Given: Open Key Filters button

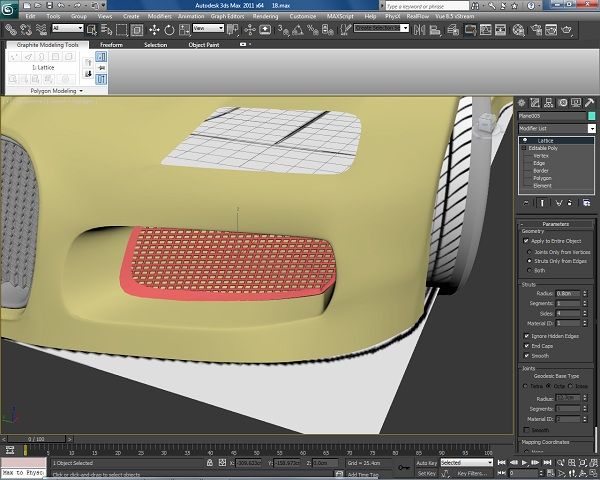Looking at the screenshot, I should click(472, 473).
